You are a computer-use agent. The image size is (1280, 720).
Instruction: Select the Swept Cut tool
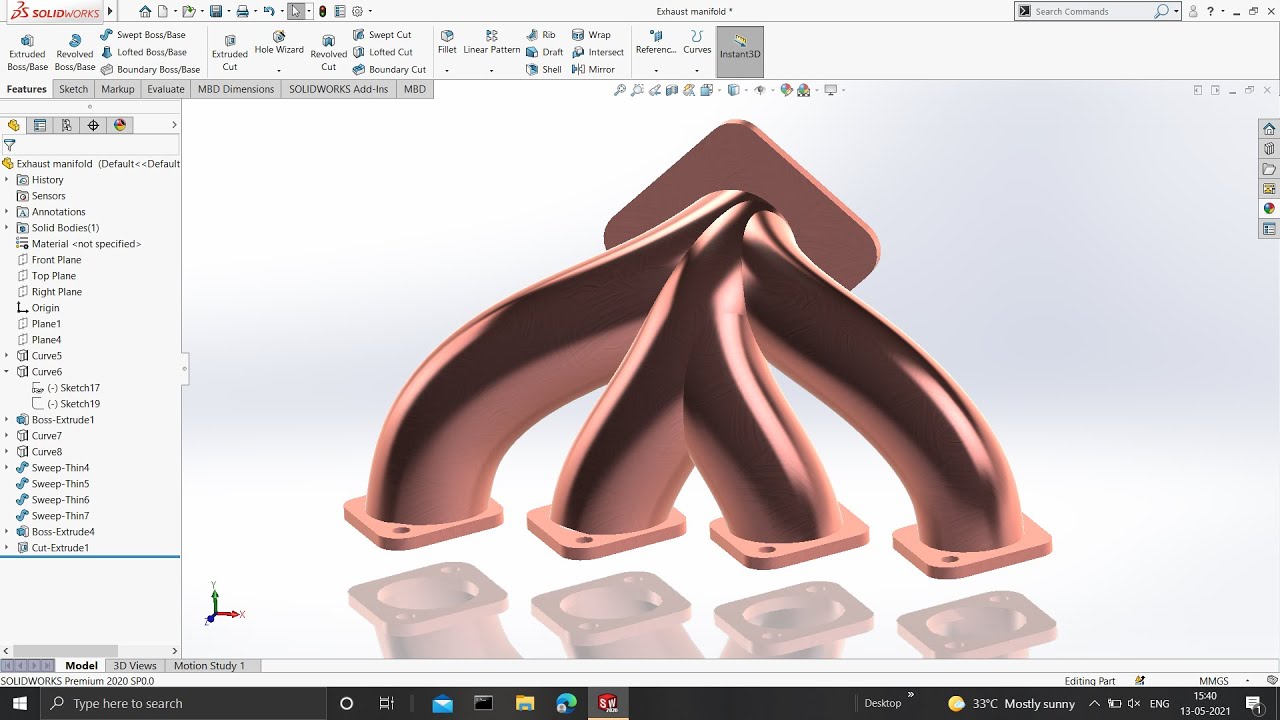click(x=382, y=35)
